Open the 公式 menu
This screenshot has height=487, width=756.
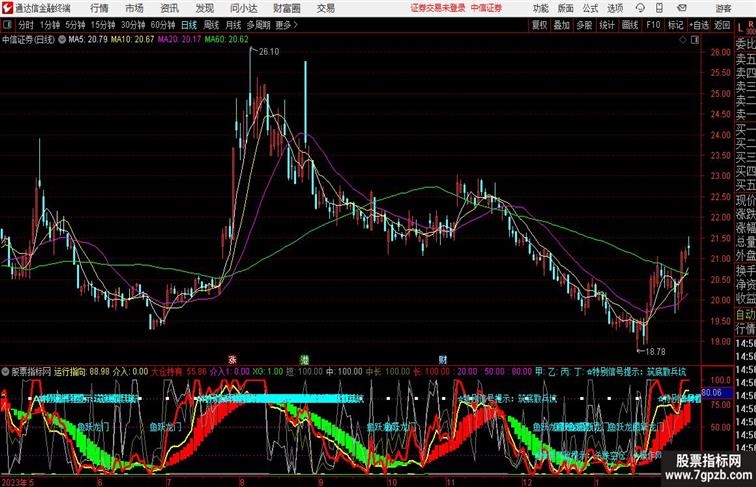tap(590, 8)
